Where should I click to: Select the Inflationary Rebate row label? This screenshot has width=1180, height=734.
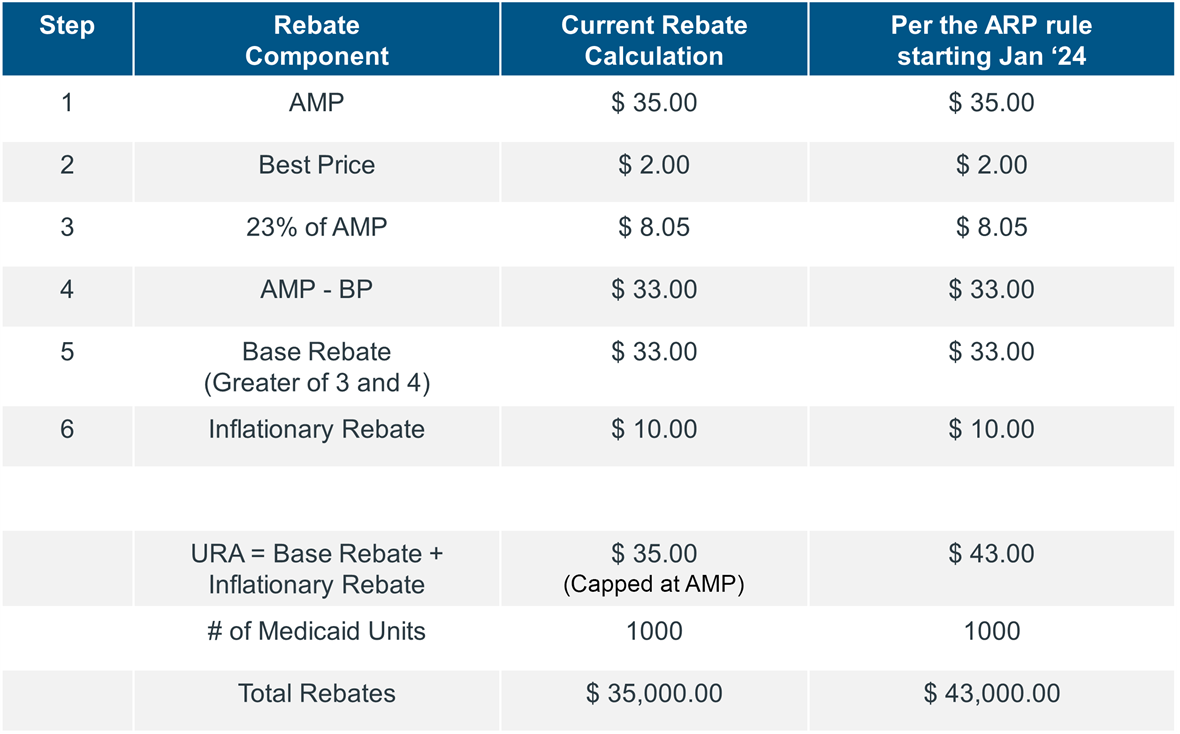pyautogui.click(x=317, y=429)
